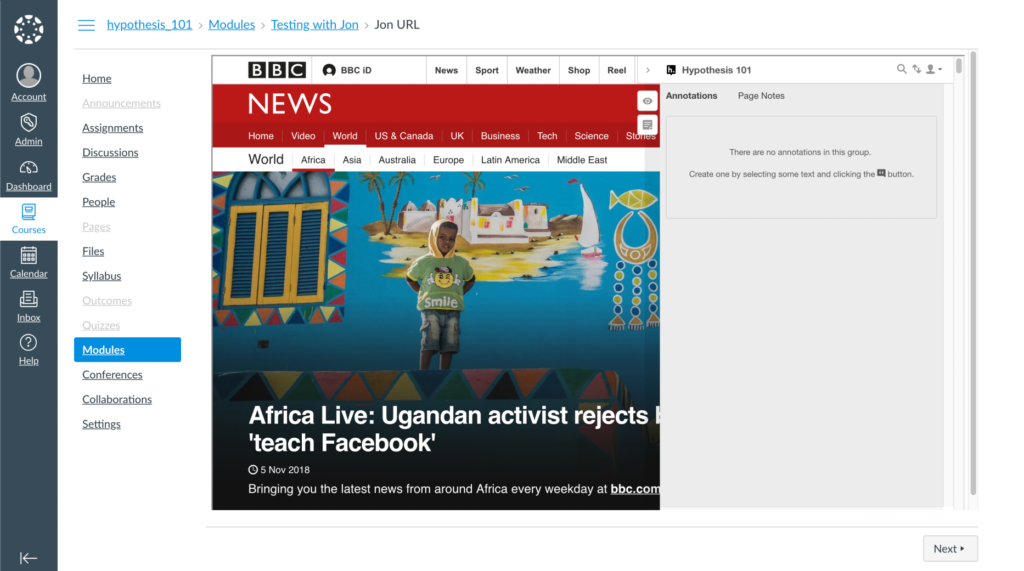Search annotations with the magnifier icon
This screenshot has height=571, width=1024.
tap(901, 69)
